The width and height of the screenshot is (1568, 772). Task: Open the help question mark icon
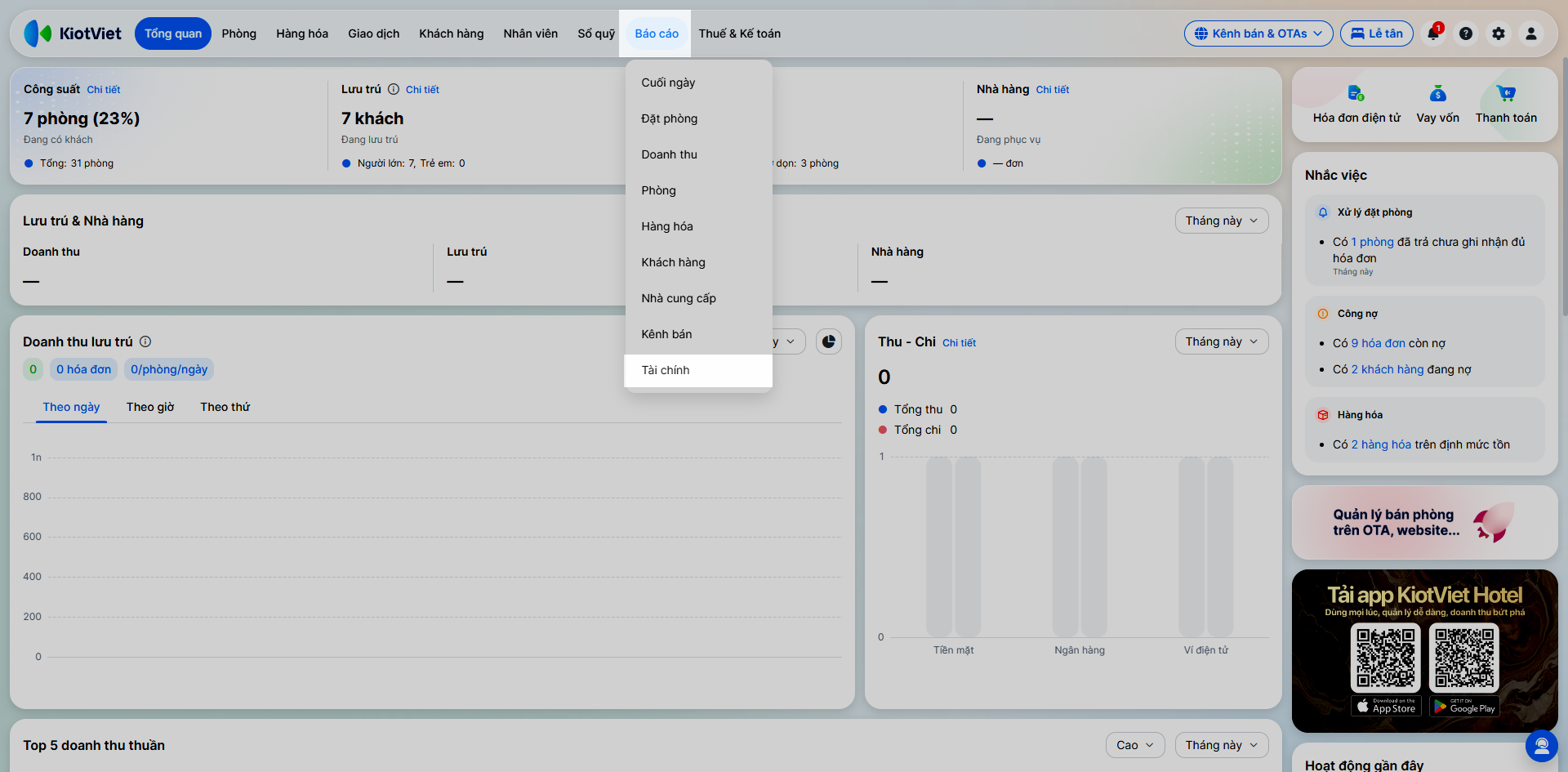coord(1466,33)
